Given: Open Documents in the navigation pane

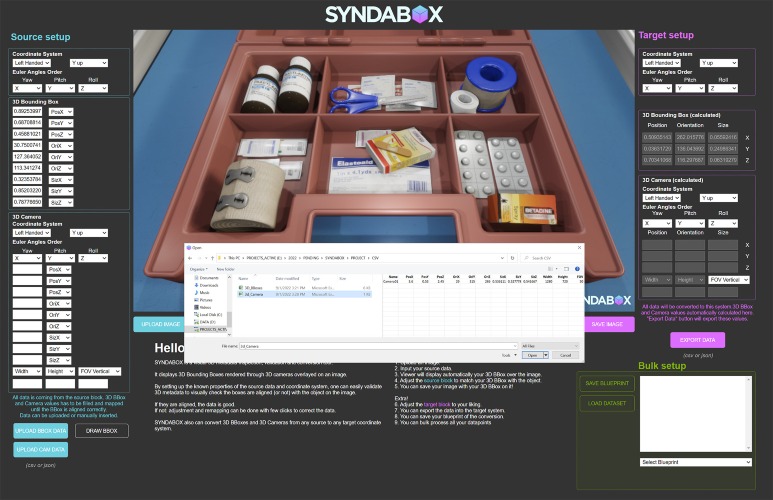Looking at the screenshot, I should (x=207, y=278).
